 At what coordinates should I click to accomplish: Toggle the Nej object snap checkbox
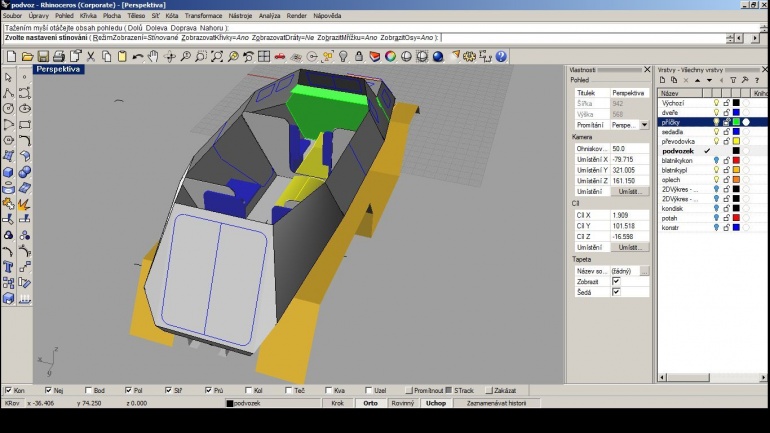click(48, 390)
